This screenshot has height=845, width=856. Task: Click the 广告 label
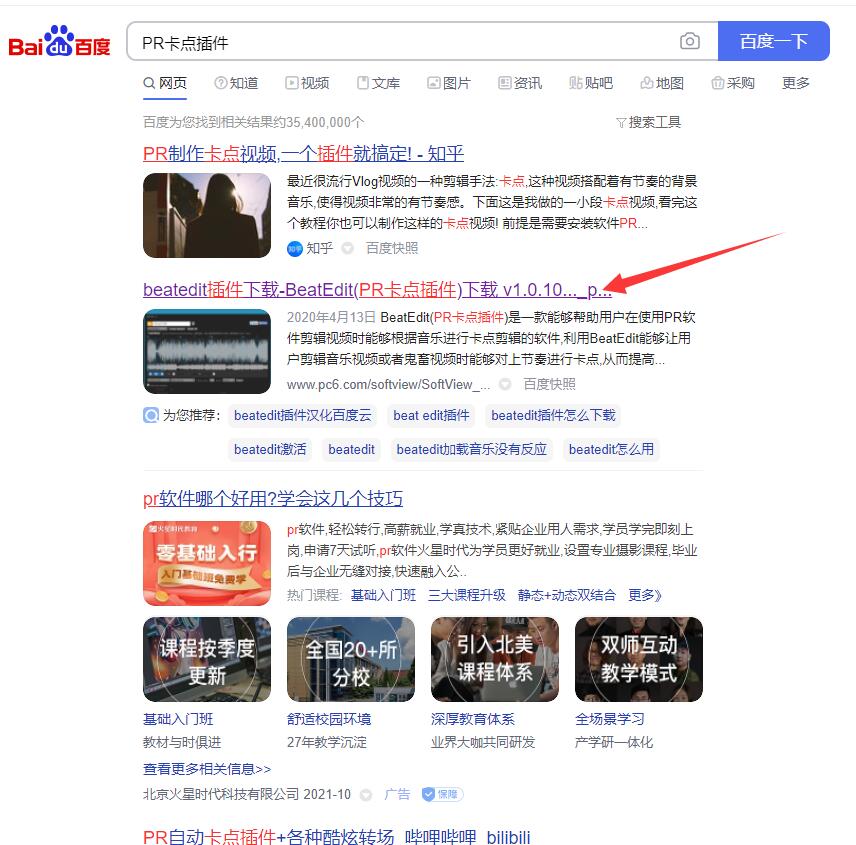(397, 794)
